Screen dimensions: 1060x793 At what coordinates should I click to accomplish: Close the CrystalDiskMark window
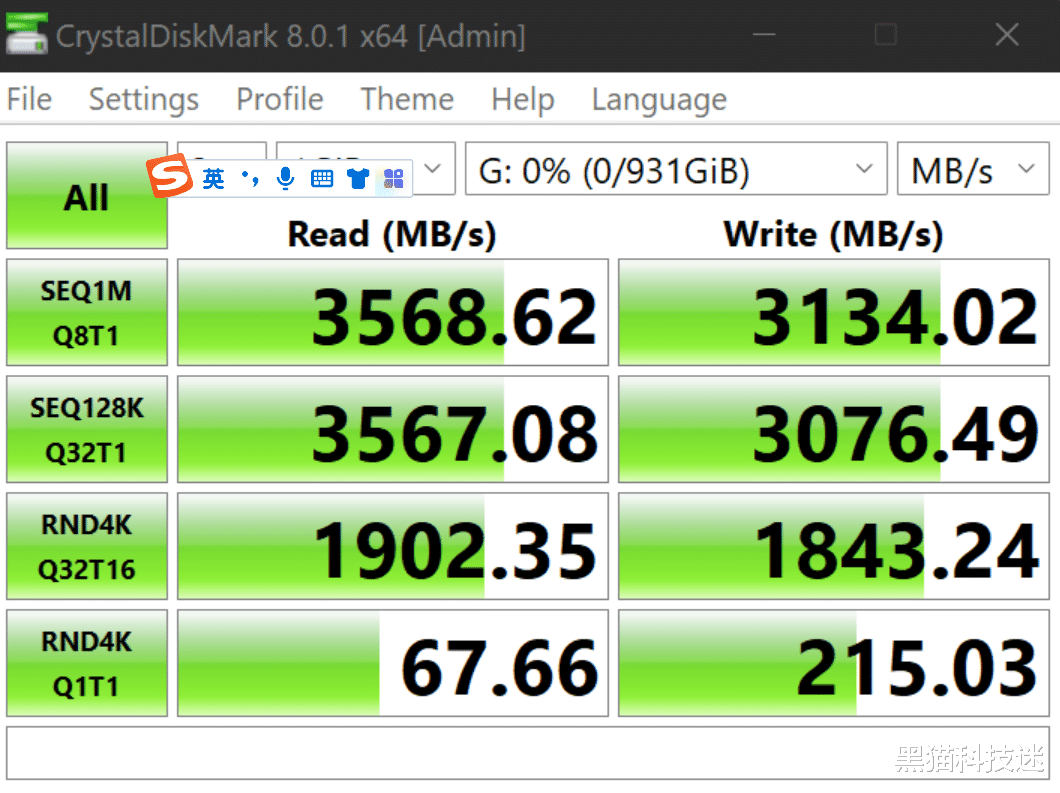pyautogui.click(x=1007, y=34)
